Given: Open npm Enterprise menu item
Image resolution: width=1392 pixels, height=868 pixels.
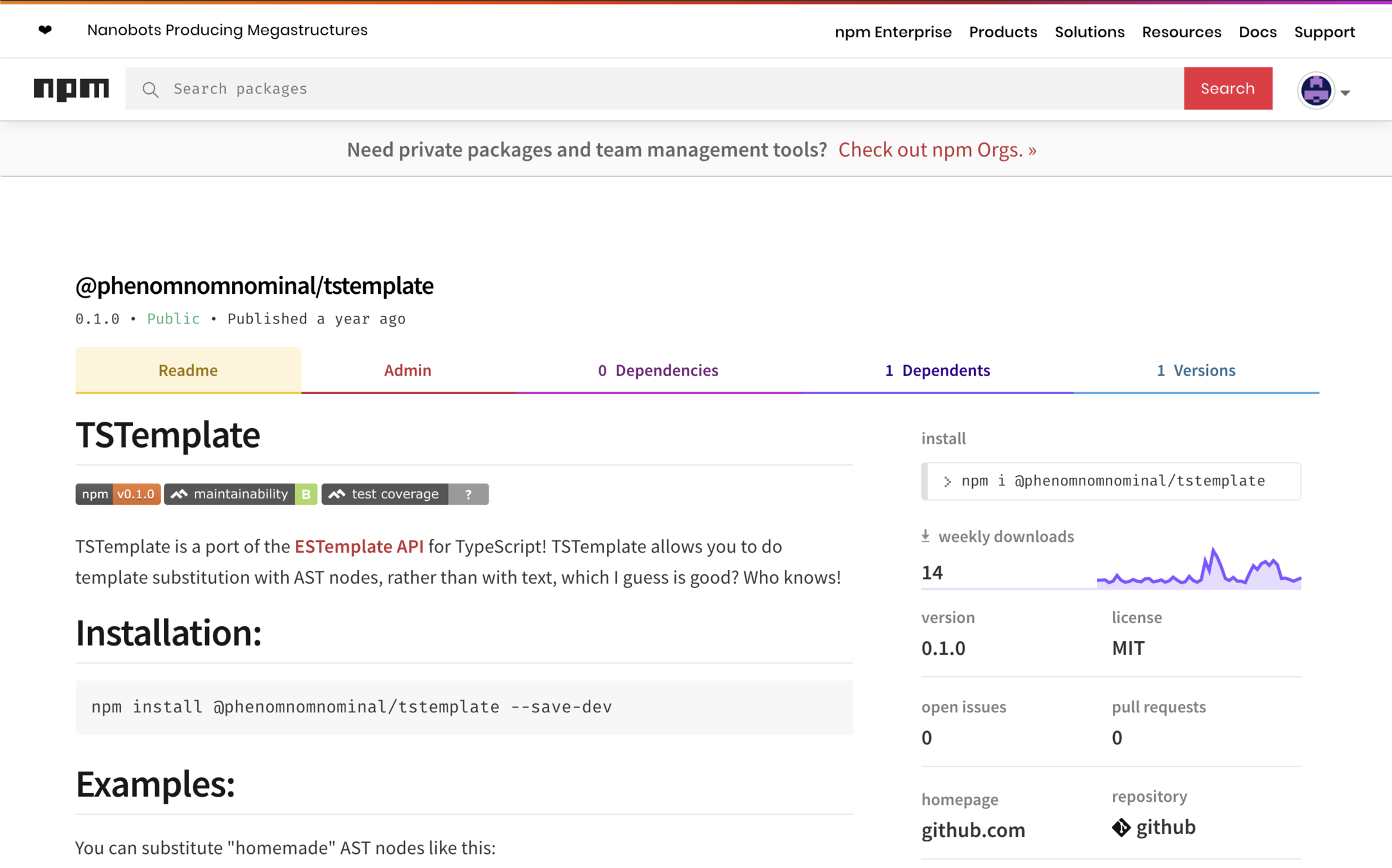Looking at the screenshot, I should pyautogui.click(x=892, y=32).
